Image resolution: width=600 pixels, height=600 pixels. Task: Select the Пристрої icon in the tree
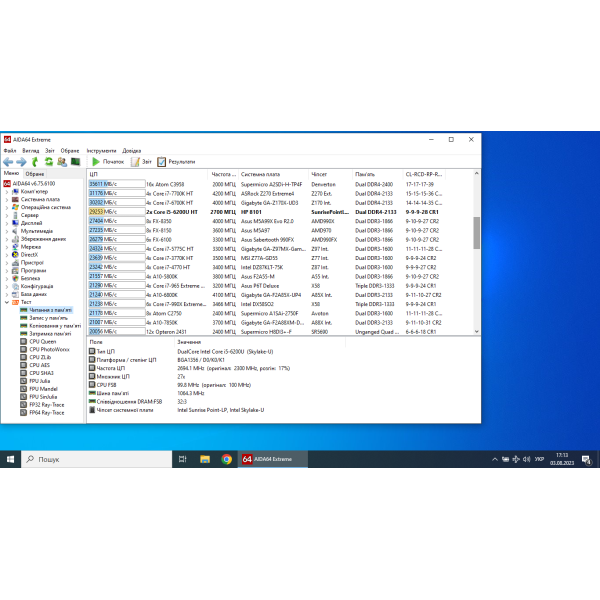[x=15, y=263]
